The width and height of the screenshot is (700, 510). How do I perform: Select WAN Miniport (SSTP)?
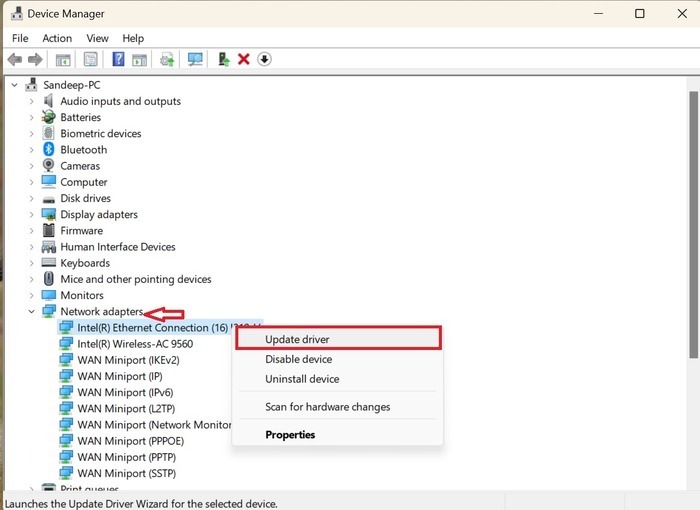click(126, 473)
